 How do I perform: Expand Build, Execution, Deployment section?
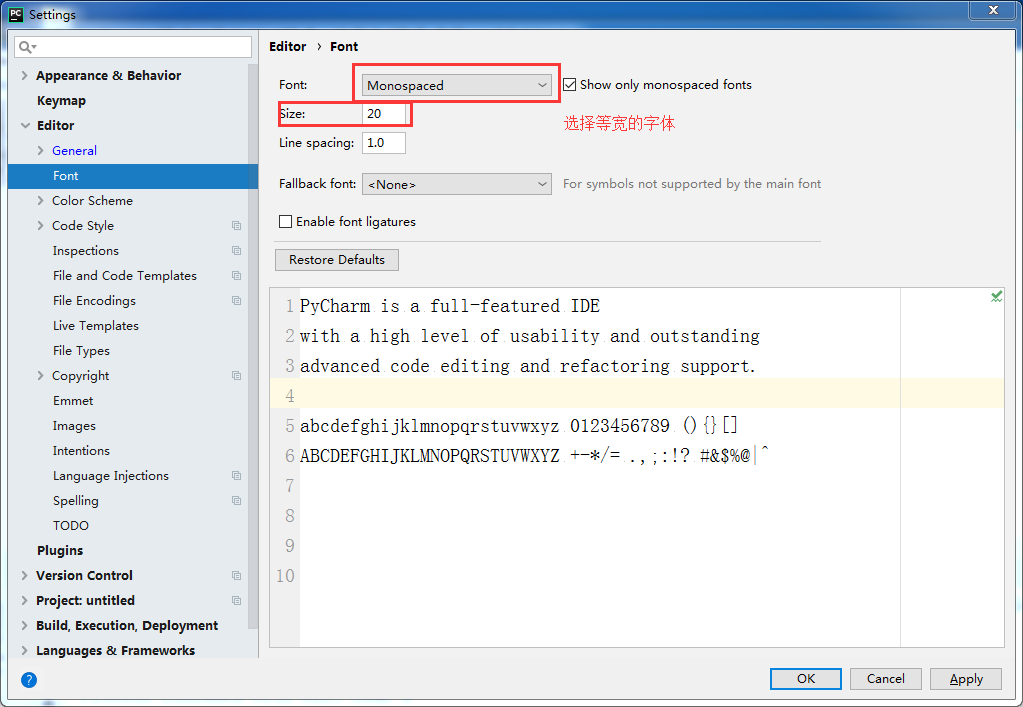click(x=24, y=625)
